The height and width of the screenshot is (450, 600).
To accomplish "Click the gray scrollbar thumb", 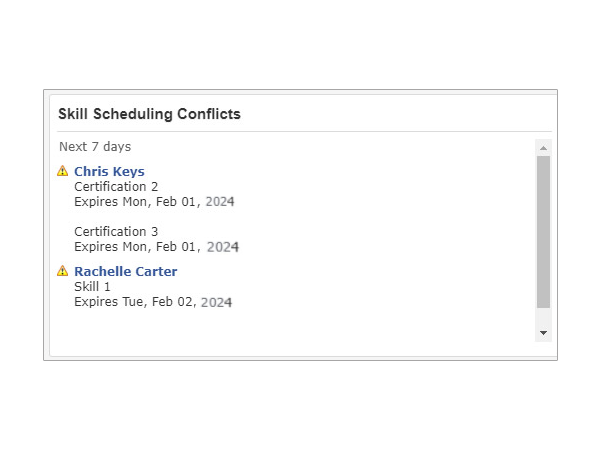I will (x=543, y=232).
